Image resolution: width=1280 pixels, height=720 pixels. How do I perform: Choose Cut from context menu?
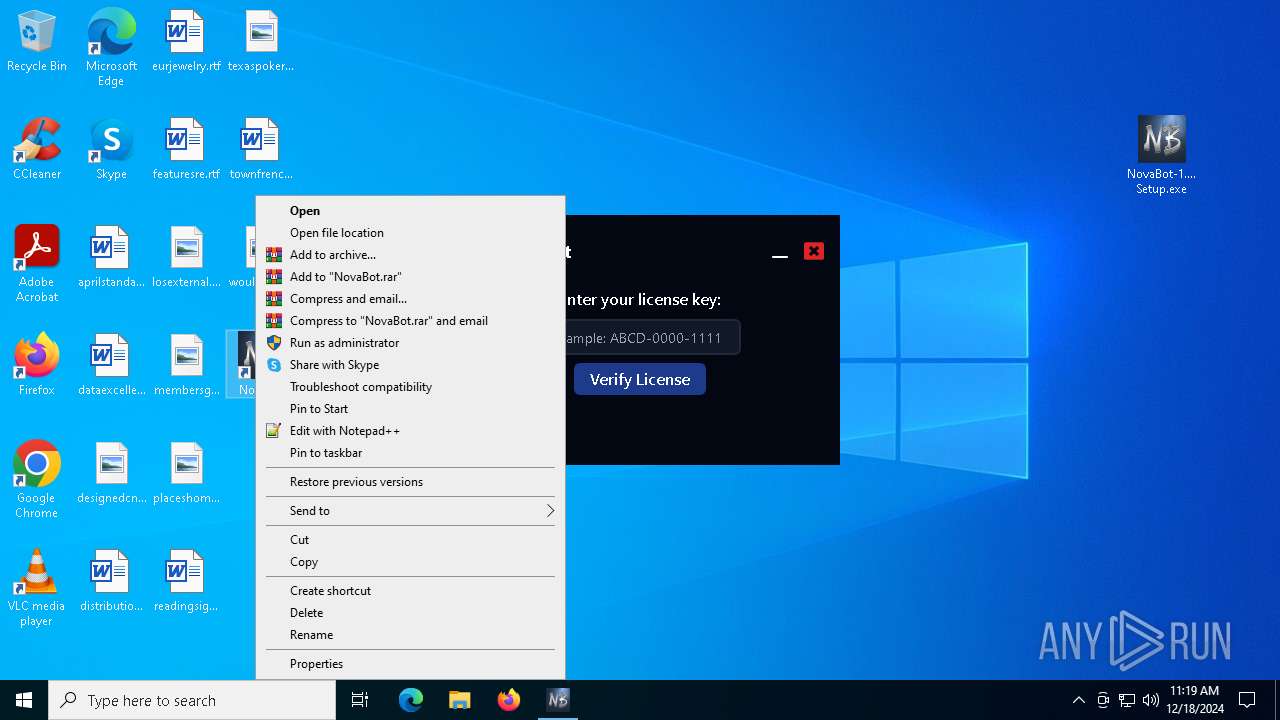tap(410, 540)
